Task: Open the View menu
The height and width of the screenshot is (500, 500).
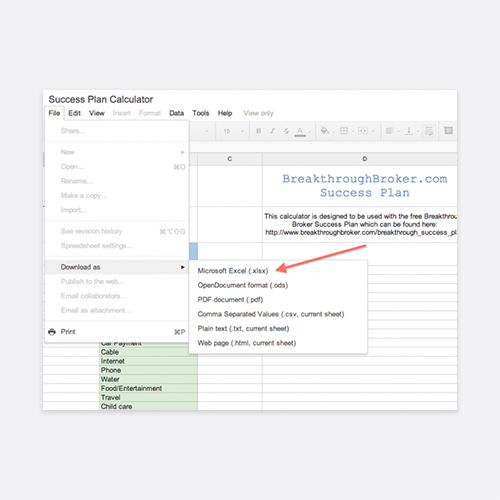Action: [97, 113]
